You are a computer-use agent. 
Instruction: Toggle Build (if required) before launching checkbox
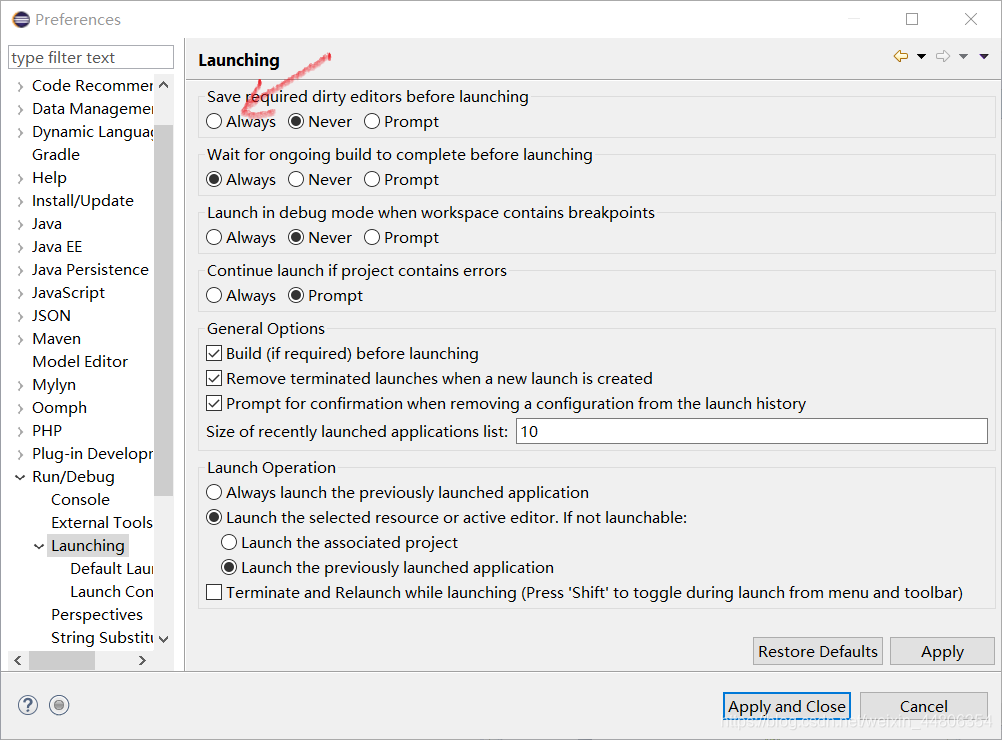click(214, 353)
